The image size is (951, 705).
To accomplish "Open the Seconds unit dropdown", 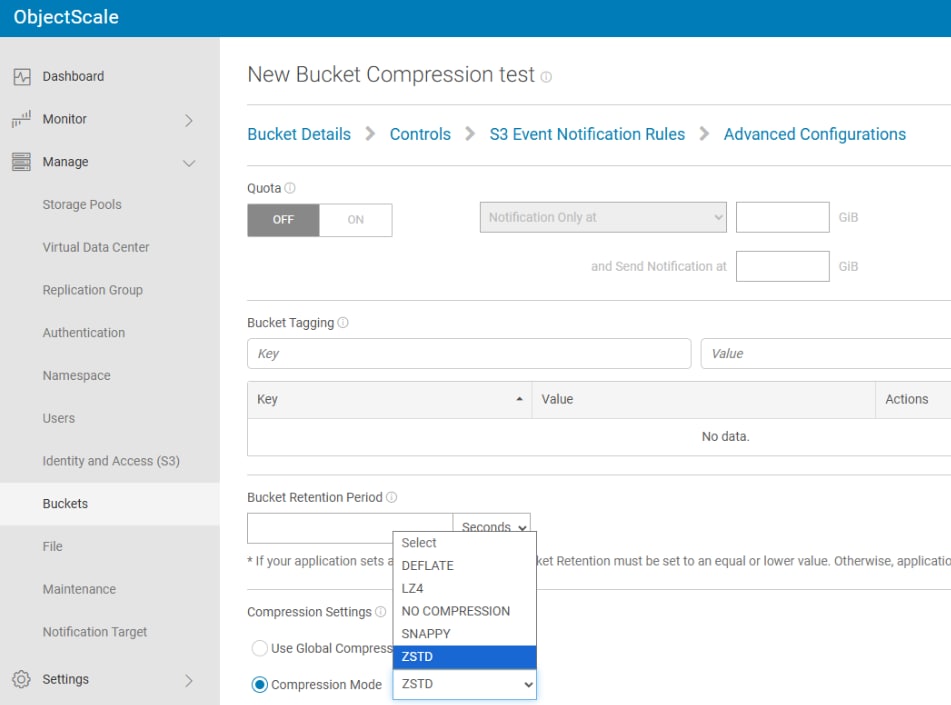I will tap(492, 524).
